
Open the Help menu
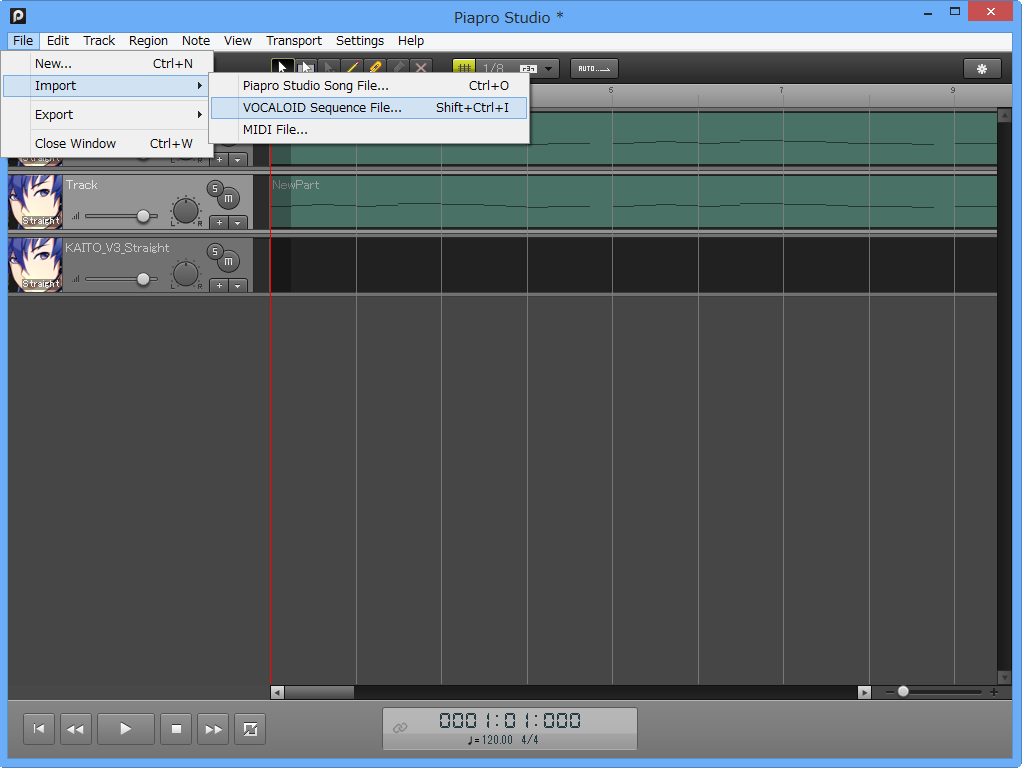[411, 40]
